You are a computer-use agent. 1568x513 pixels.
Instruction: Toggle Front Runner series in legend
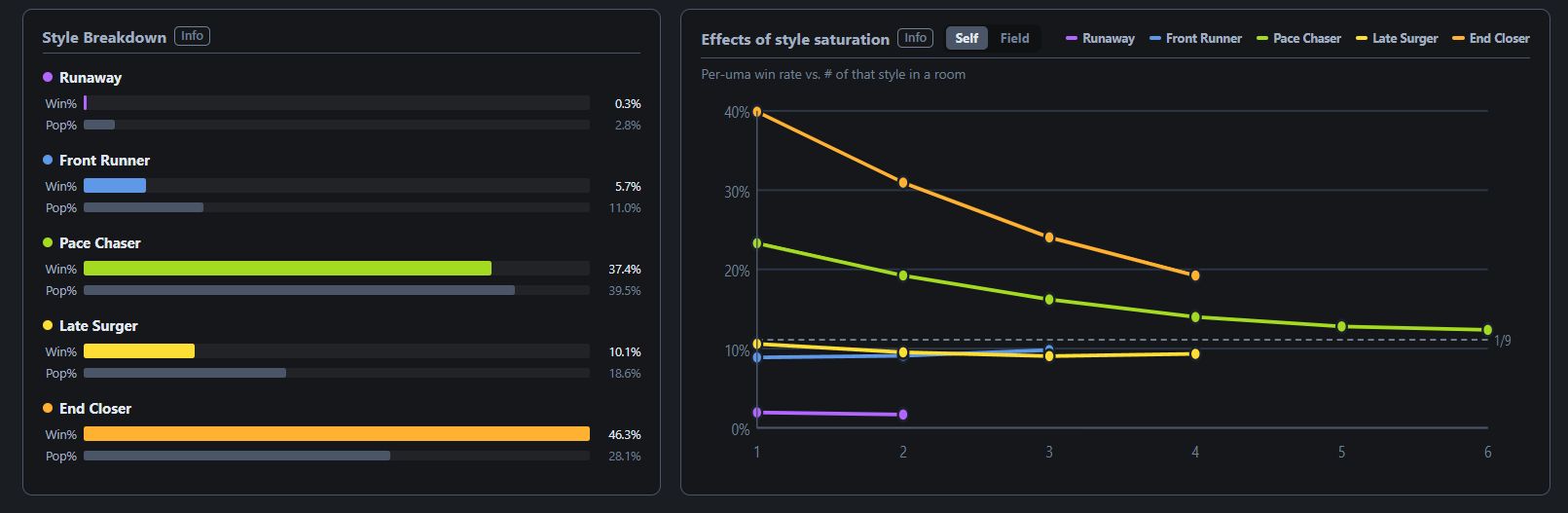pyautogui.click(x=1195, y=38)
